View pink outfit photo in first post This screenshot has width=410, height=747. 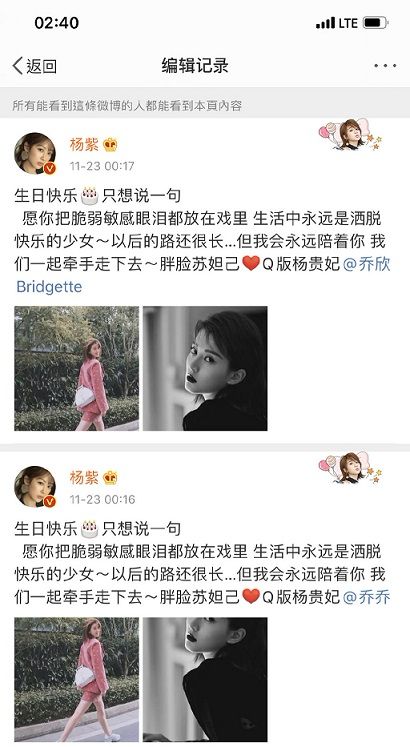[77, 368]
